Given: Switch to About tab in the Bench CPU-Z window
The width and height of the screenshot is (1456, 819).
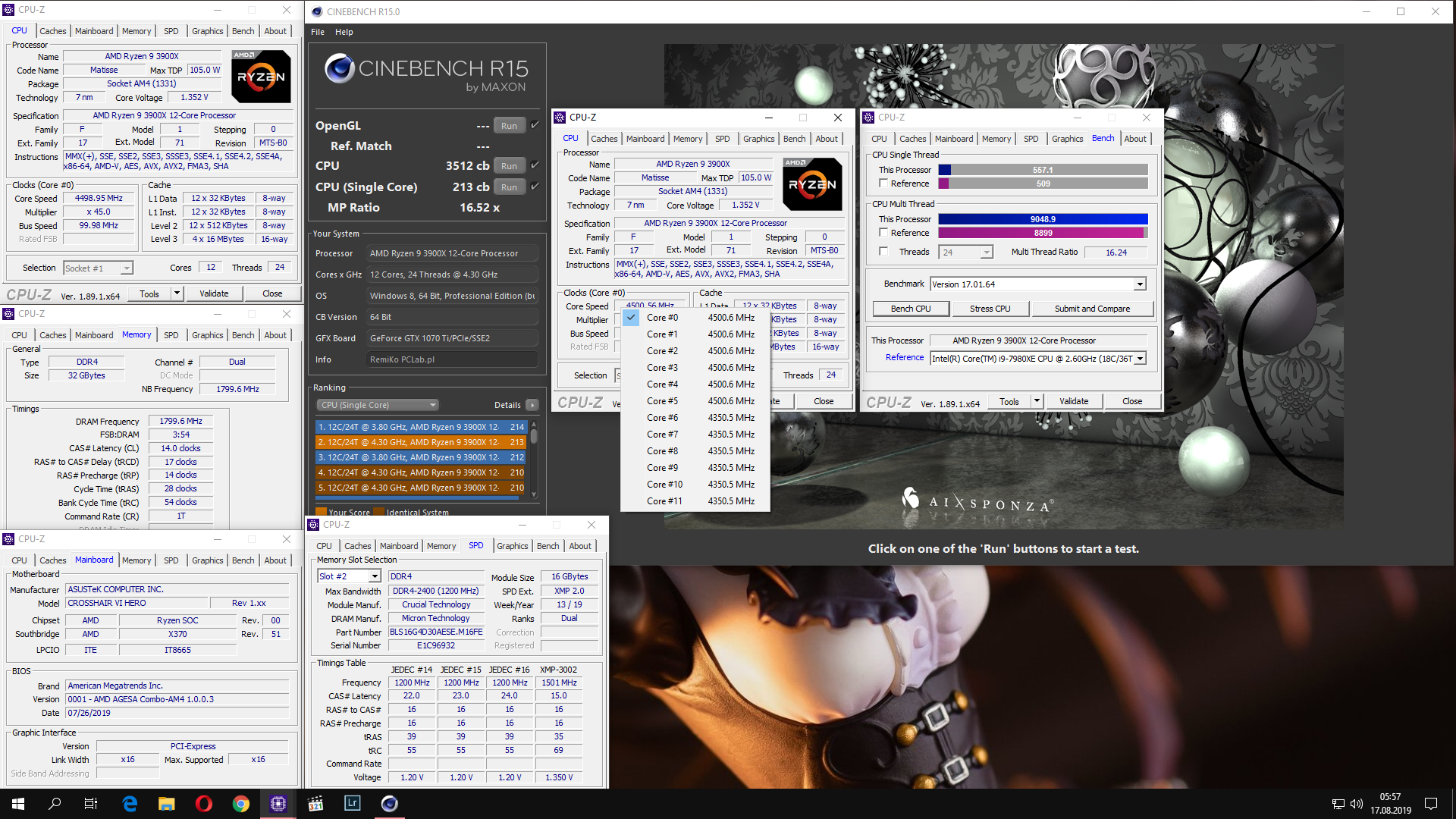Looking at the screenshot, I should coord(1135,139).
